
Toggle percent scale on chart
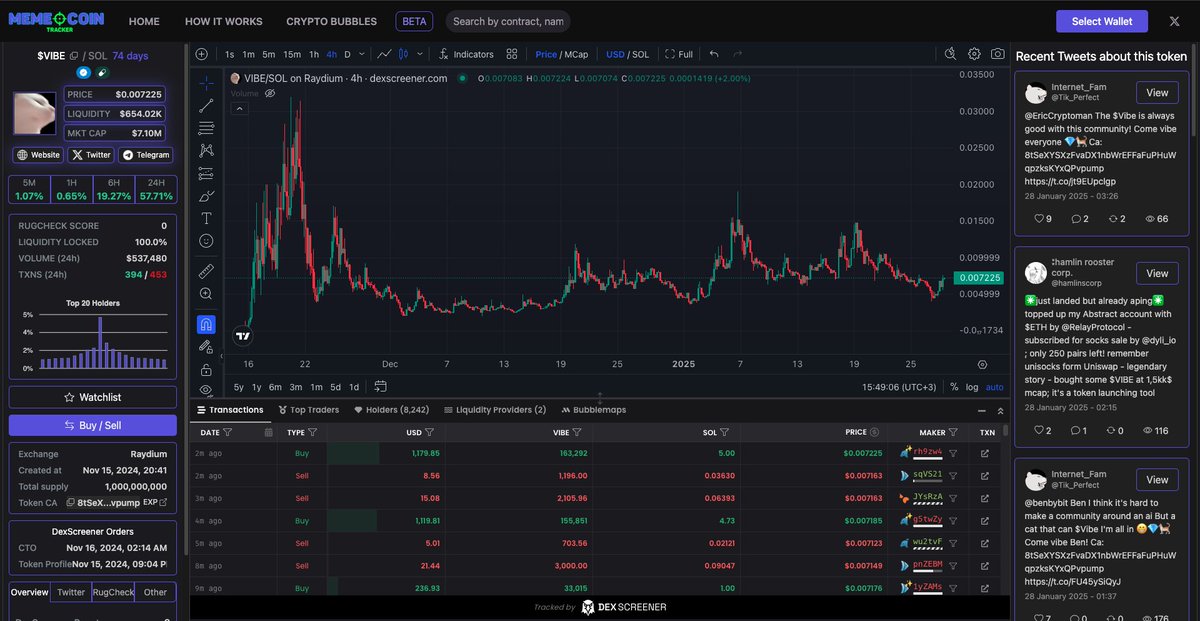[954, 387]
